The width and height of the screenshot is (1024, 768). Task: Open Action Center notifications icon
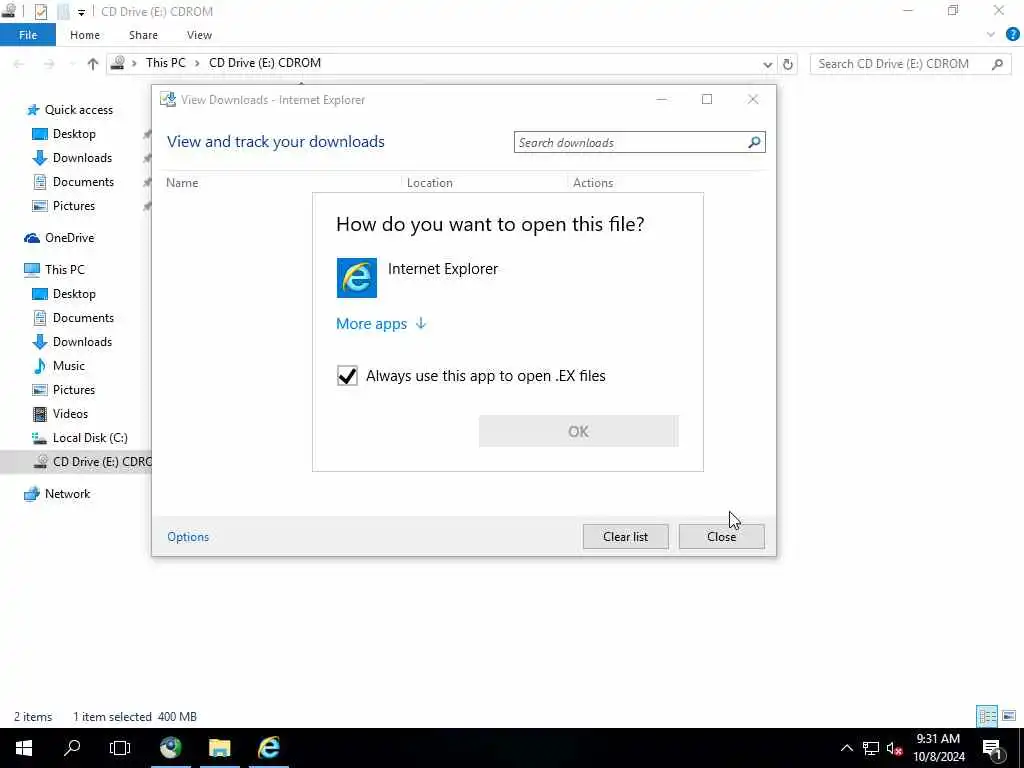[x=992, y=748]
